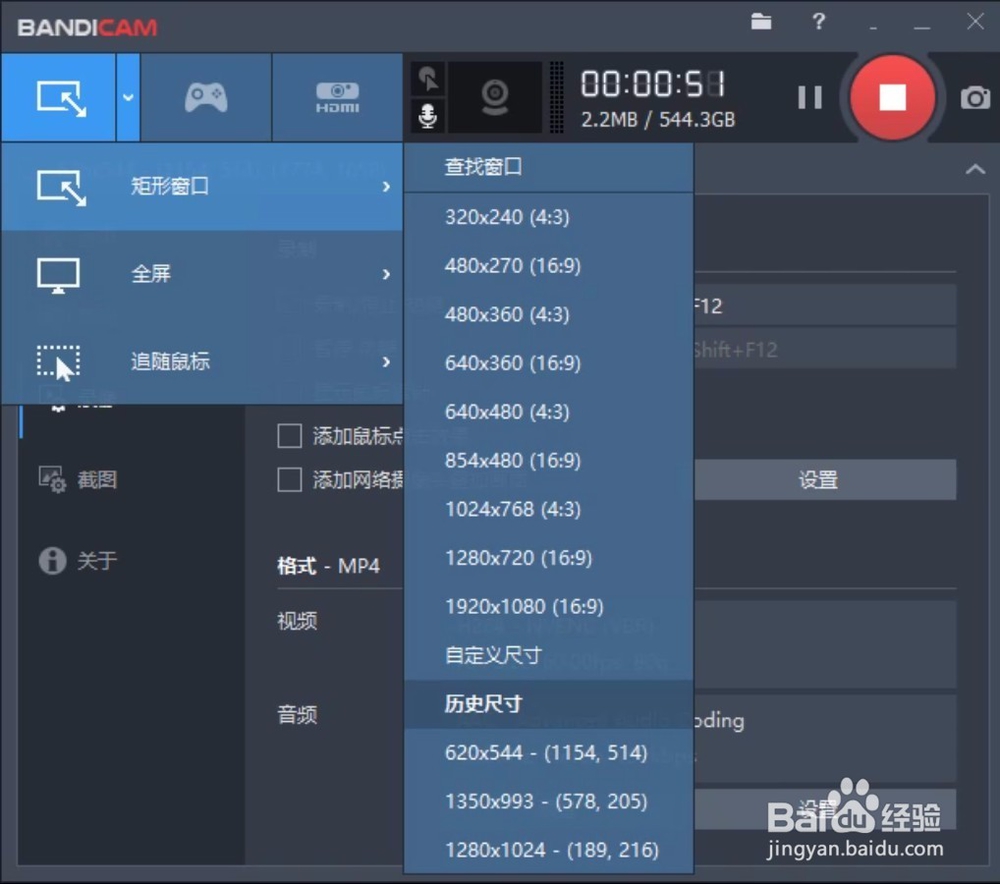Stop recording with the red button
This screenshot has width=1000, height=884.
pyautogui.click(x=892, y=98)
